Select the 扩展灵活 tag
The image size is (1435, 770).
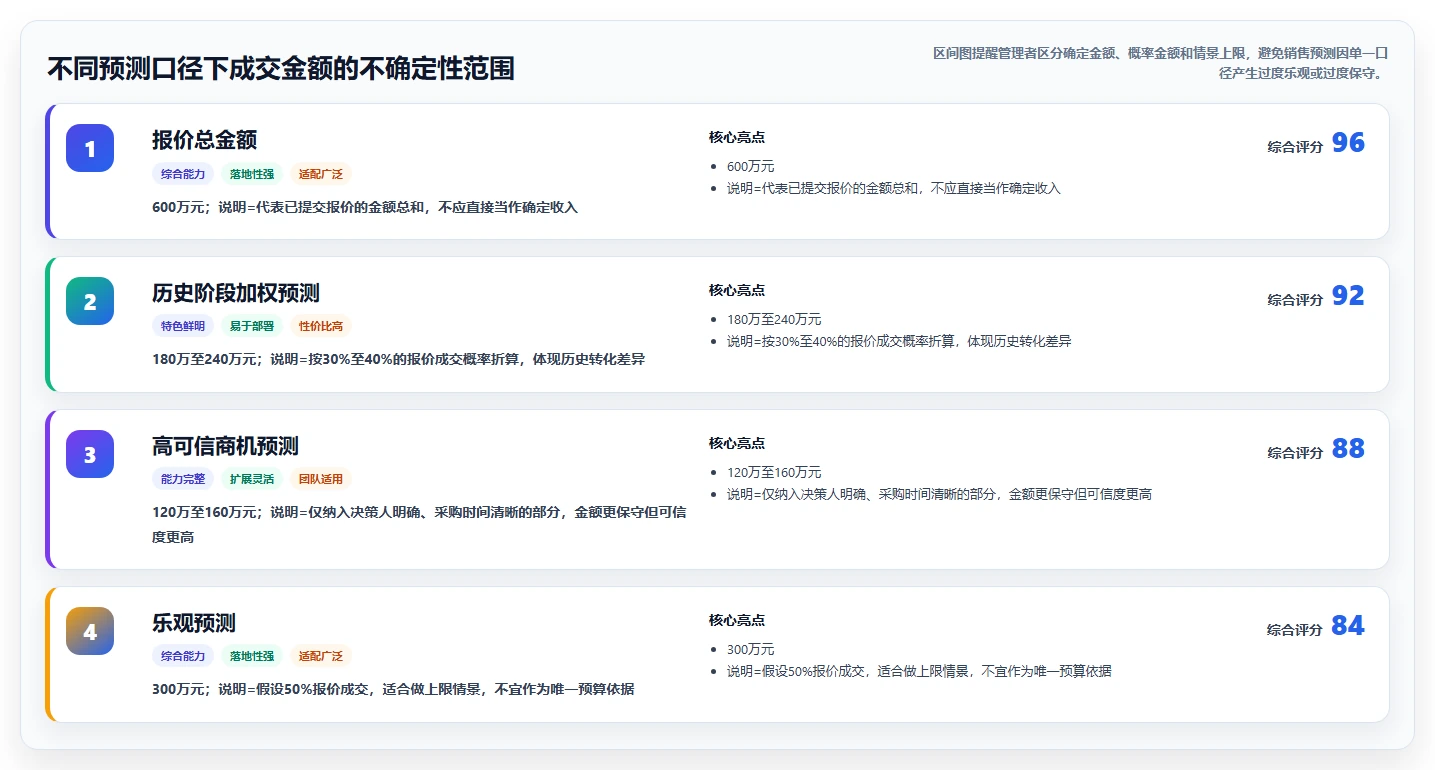252,479
